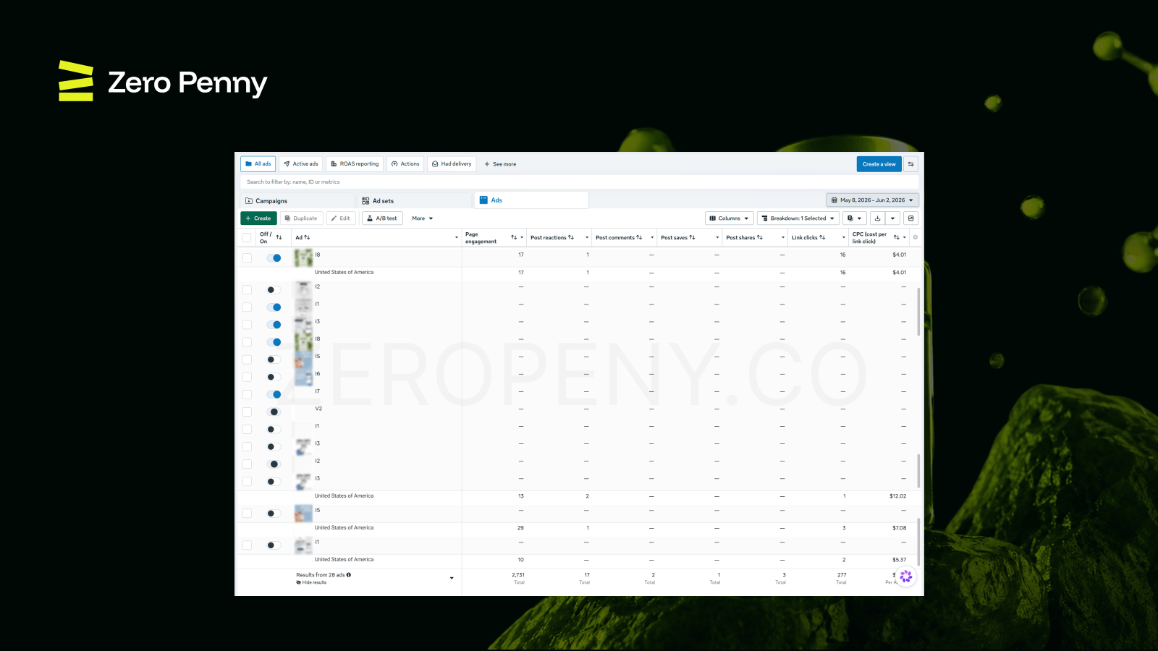Open the Post reactions column dropdown arrow
This screenshot has height=651, width=1158.
586,238
